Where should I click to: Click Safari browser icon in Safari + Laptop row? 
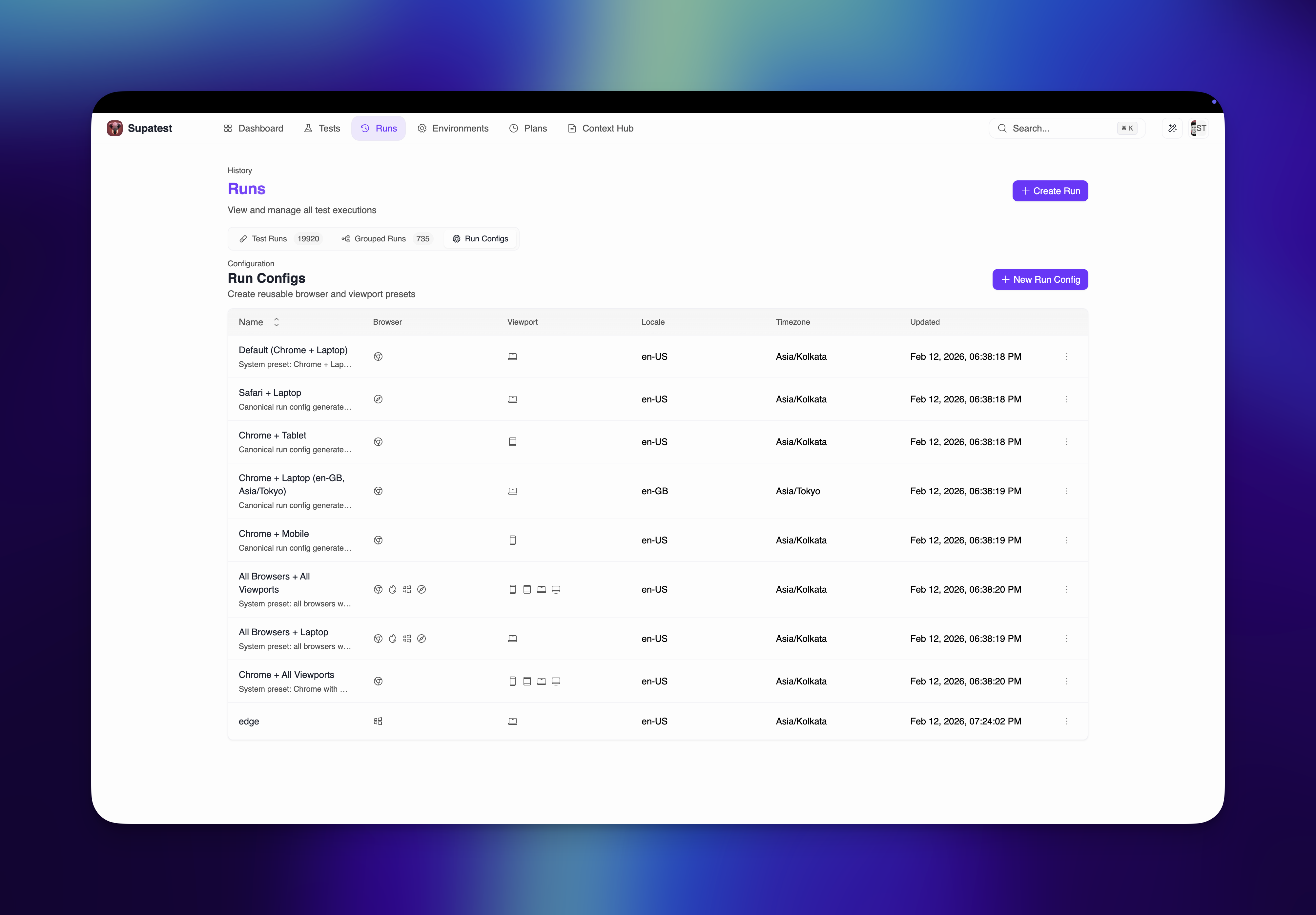(x=378, y=399)
